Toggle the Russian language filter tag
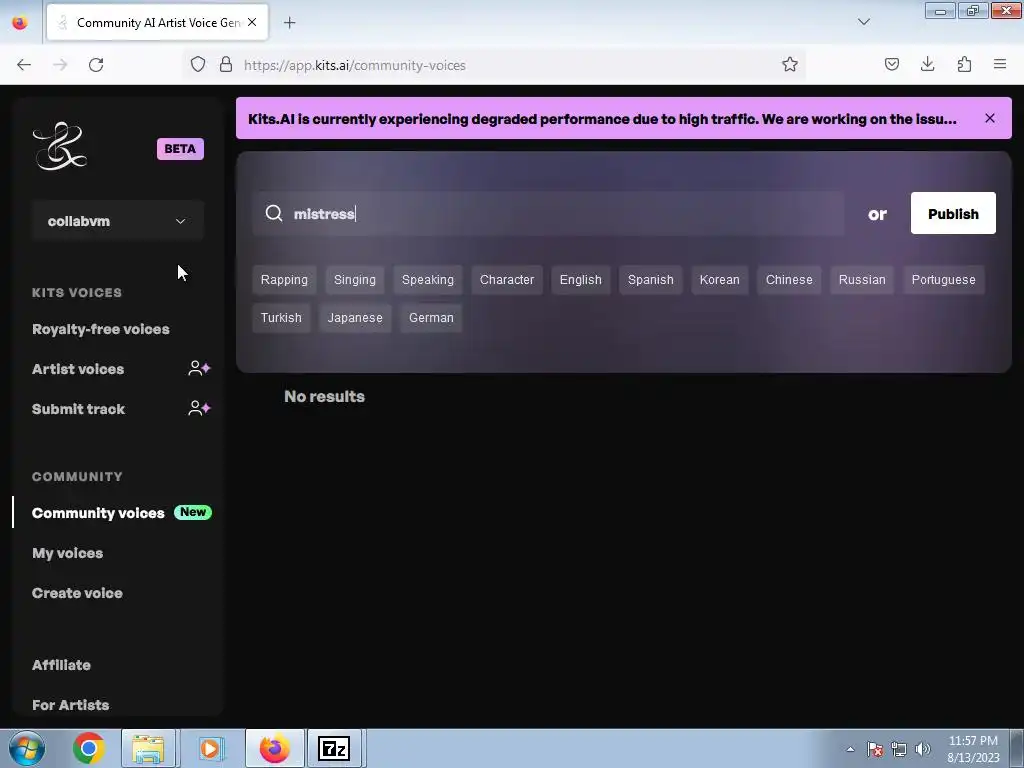The image size is (1024, 768). [862, 280]
